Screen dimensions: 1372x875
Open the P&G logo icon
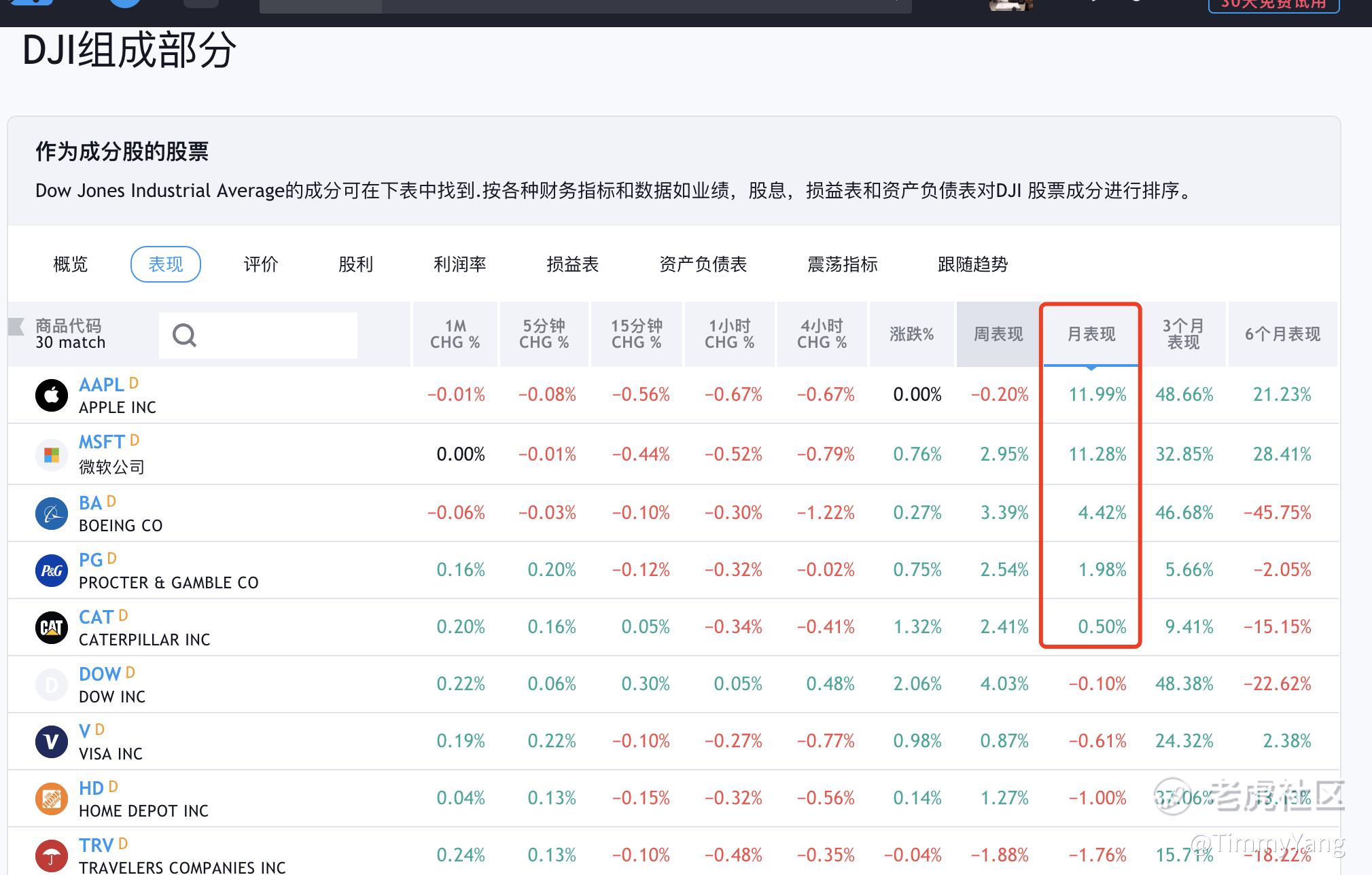pos(52,571)
